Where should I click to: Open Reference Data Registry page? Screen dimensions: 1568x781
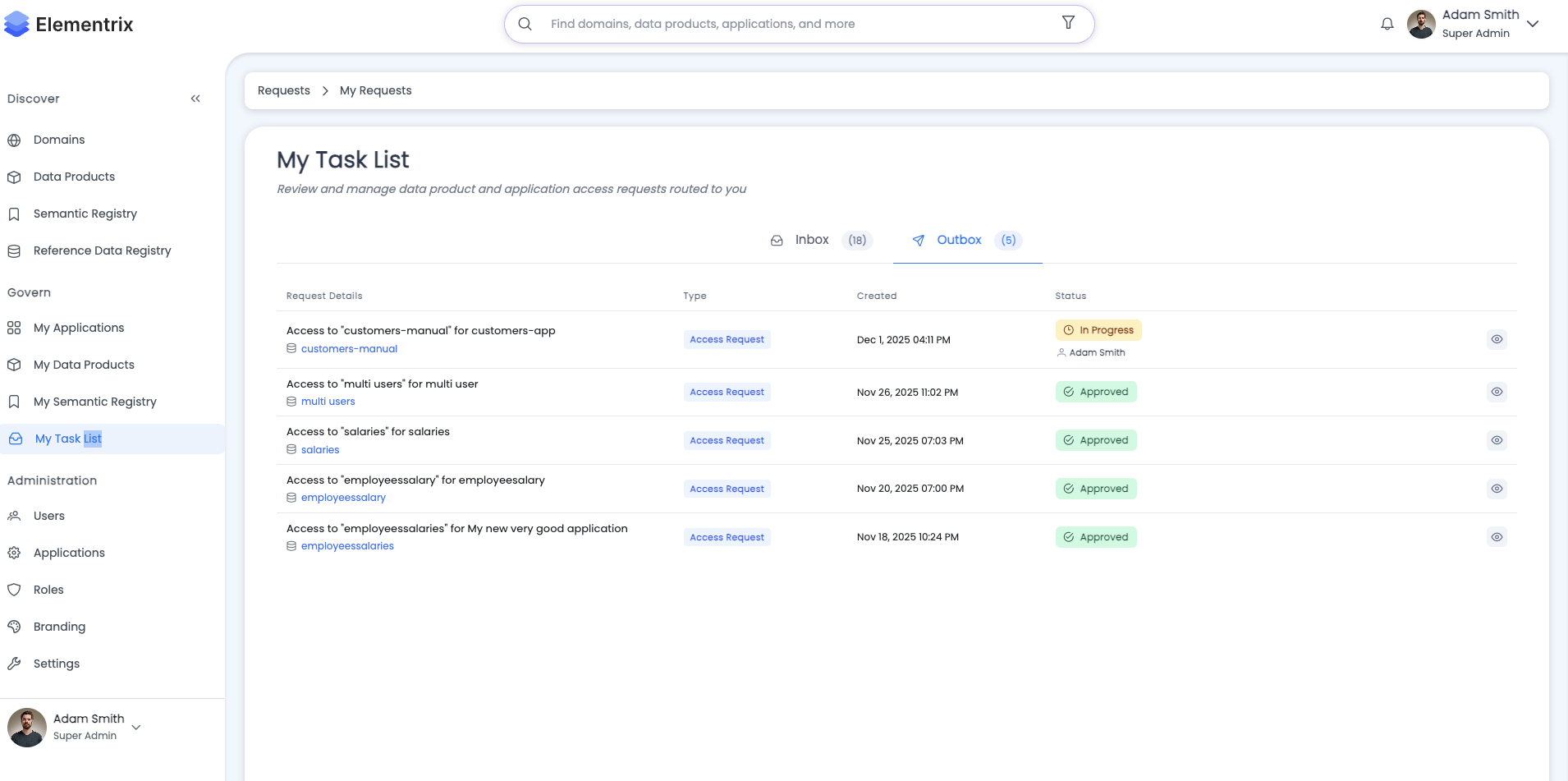coord(102,250)
